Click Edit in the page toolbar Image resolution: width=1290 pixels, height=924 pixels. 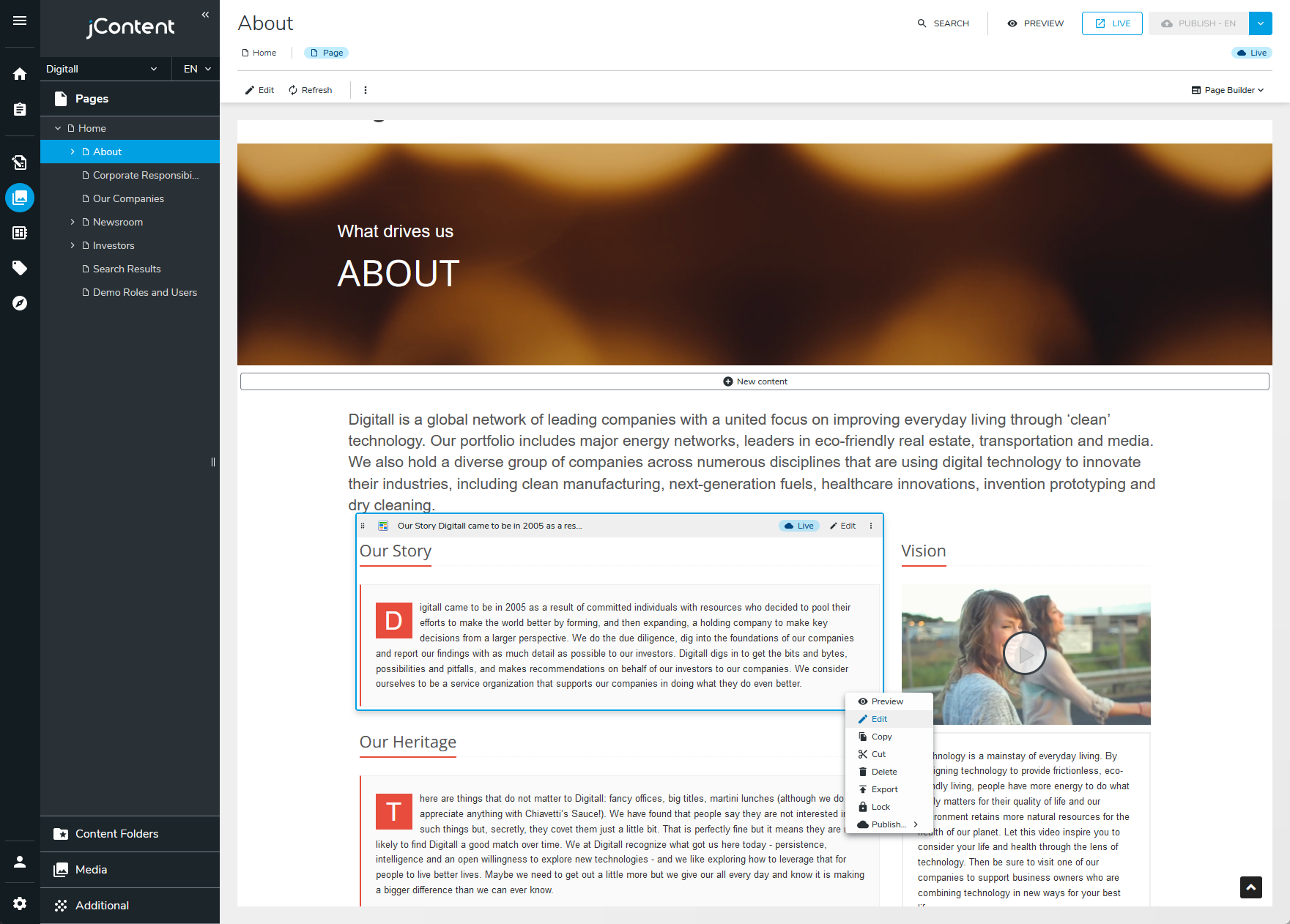[x=259, y=90]
